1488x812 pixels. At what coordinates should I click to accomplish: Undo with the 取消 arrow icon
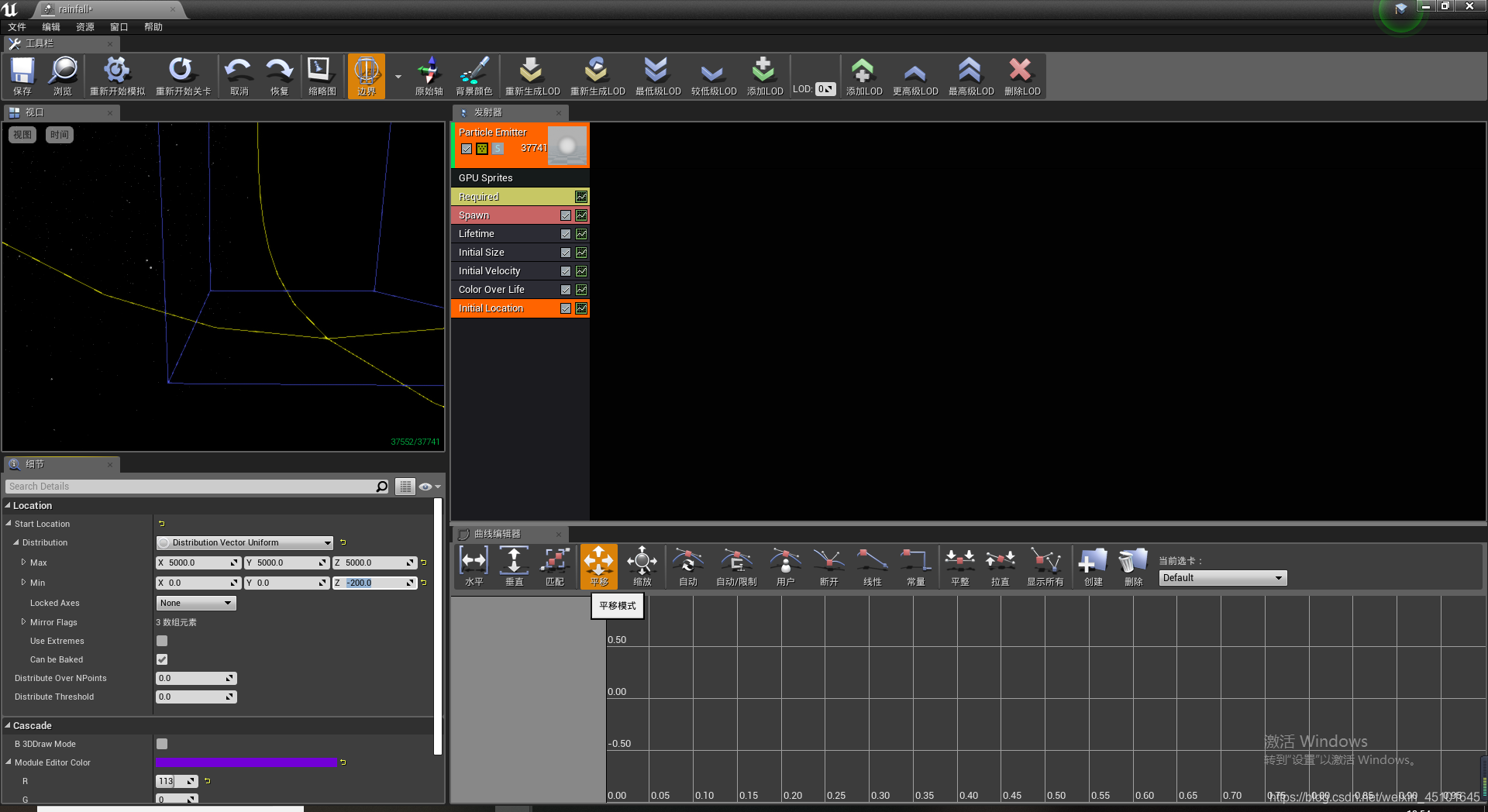pos(239,75)
